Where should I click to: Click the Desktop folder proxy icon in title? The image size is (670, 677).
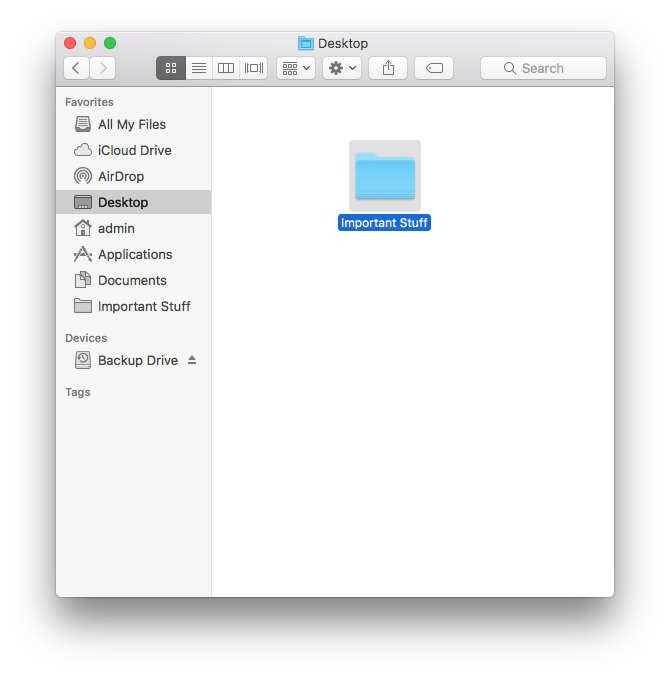306,43
